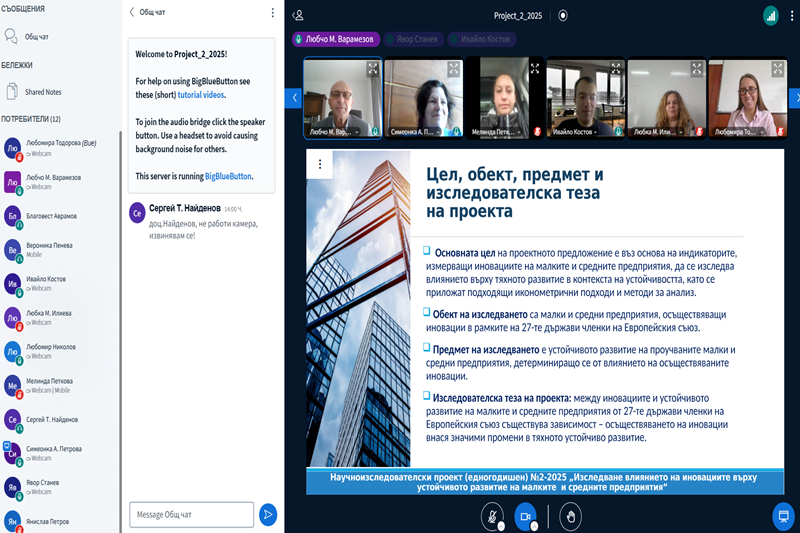The image size is (800, 533).
Task: Unmute the microphone button
Action: [492, 516]
